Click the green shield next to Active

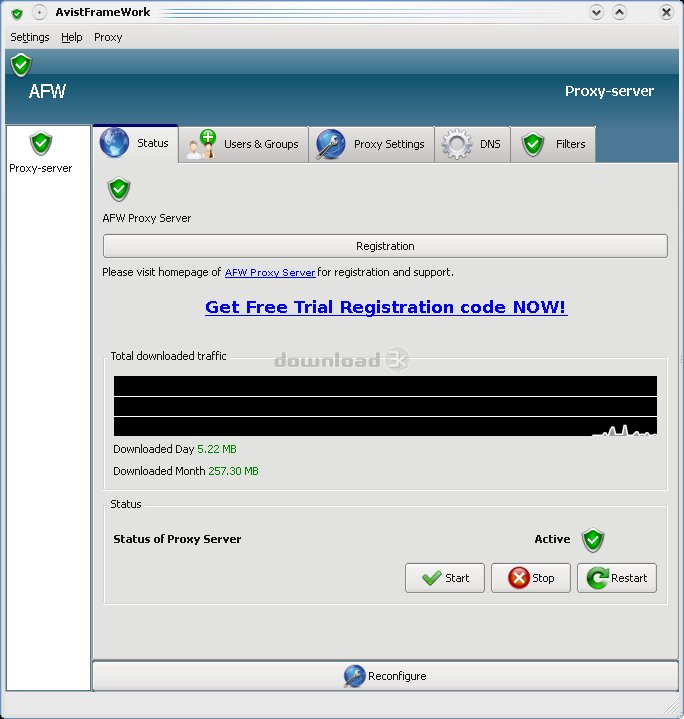pos(593,540)
